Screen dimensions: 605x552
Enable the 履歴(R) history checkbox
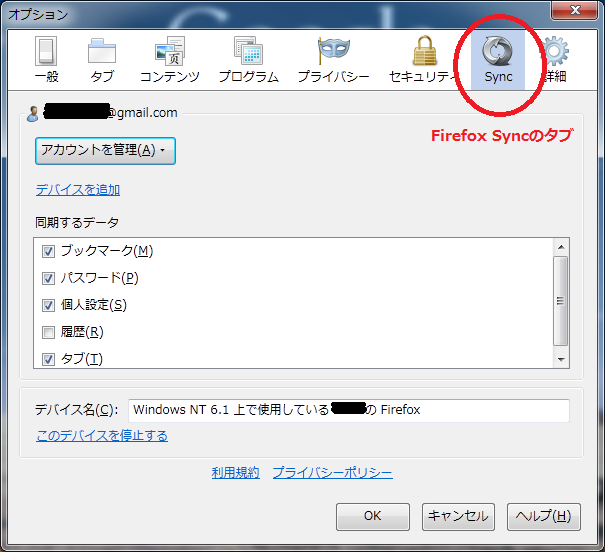(48, 332)
